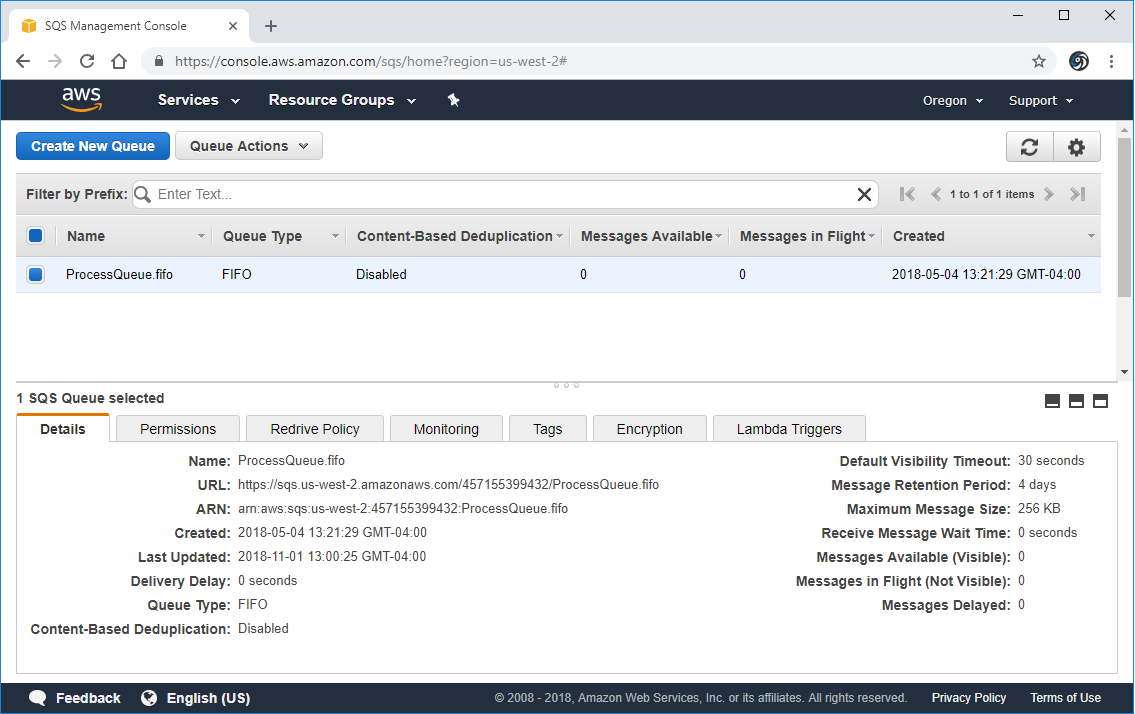Go to the first page of items
Screen dimensions: 1135x714
907,194
